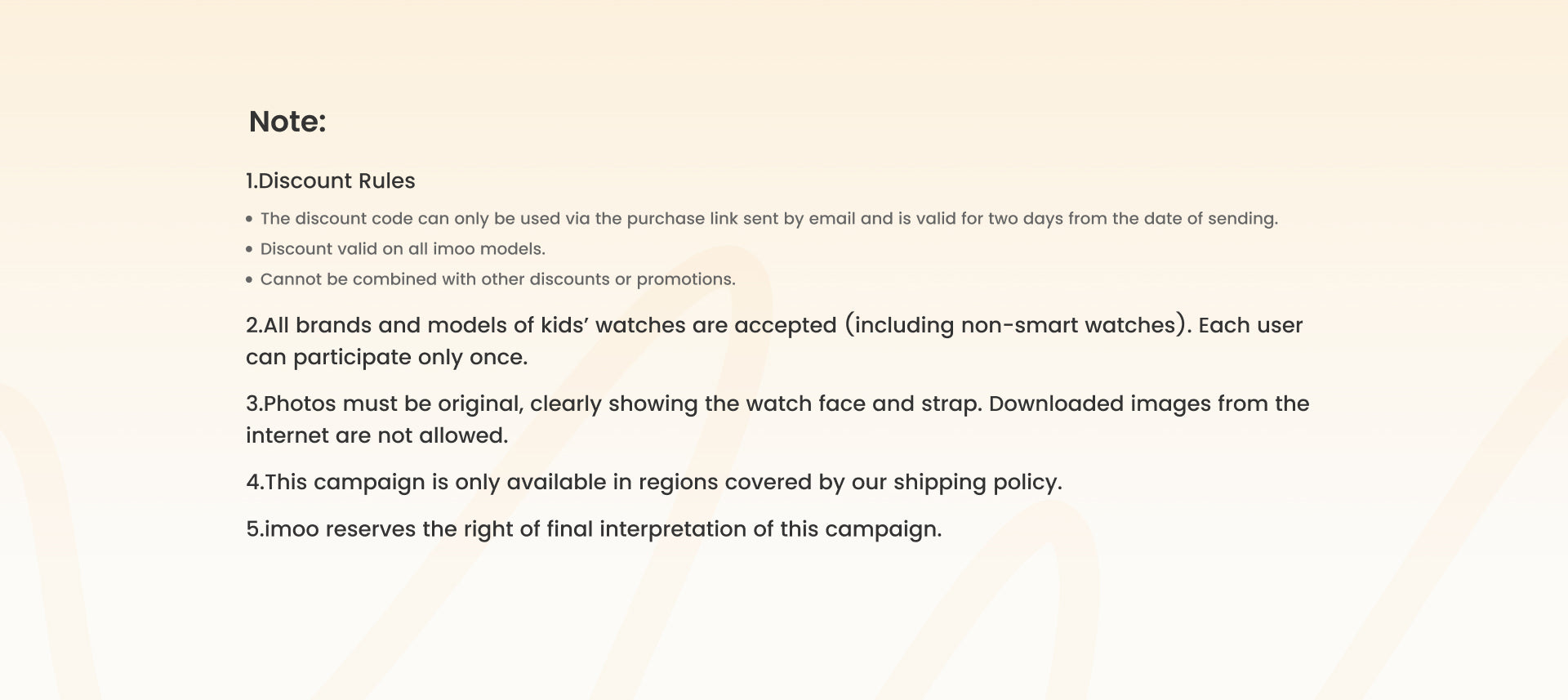Click the "Cannot be combined with other discounts" line
This screenshot has height=700, width=1568.
497,279
